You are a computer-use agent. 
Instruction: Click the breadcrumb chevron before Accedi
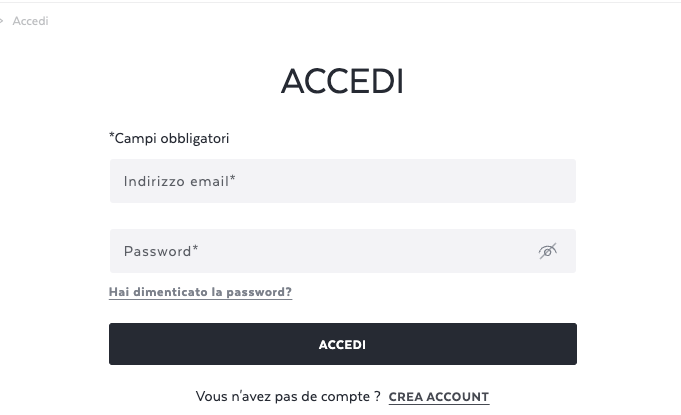coord(1,21)
